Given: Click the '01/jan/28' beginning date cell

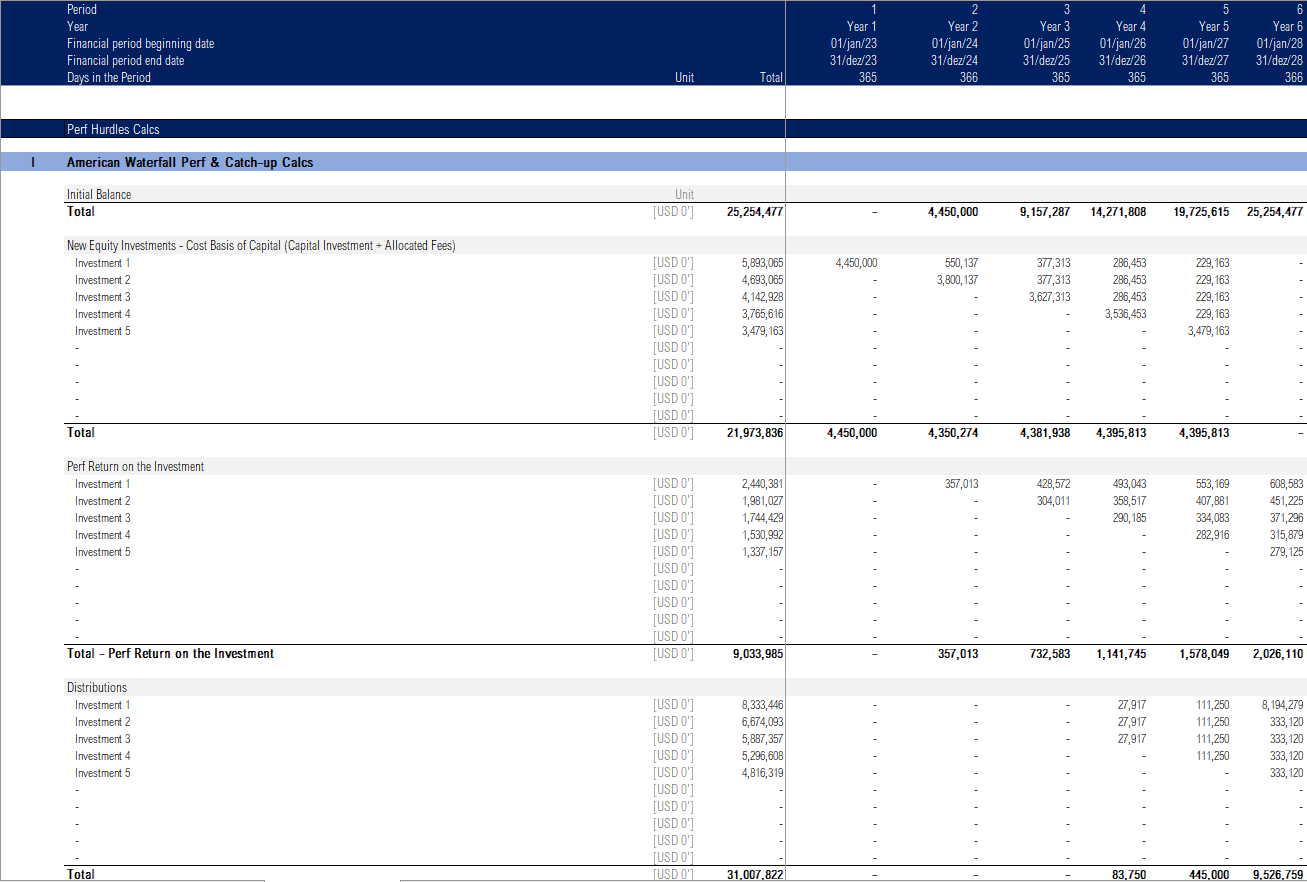Looking at the screenshot, I should pos(1279,43).
